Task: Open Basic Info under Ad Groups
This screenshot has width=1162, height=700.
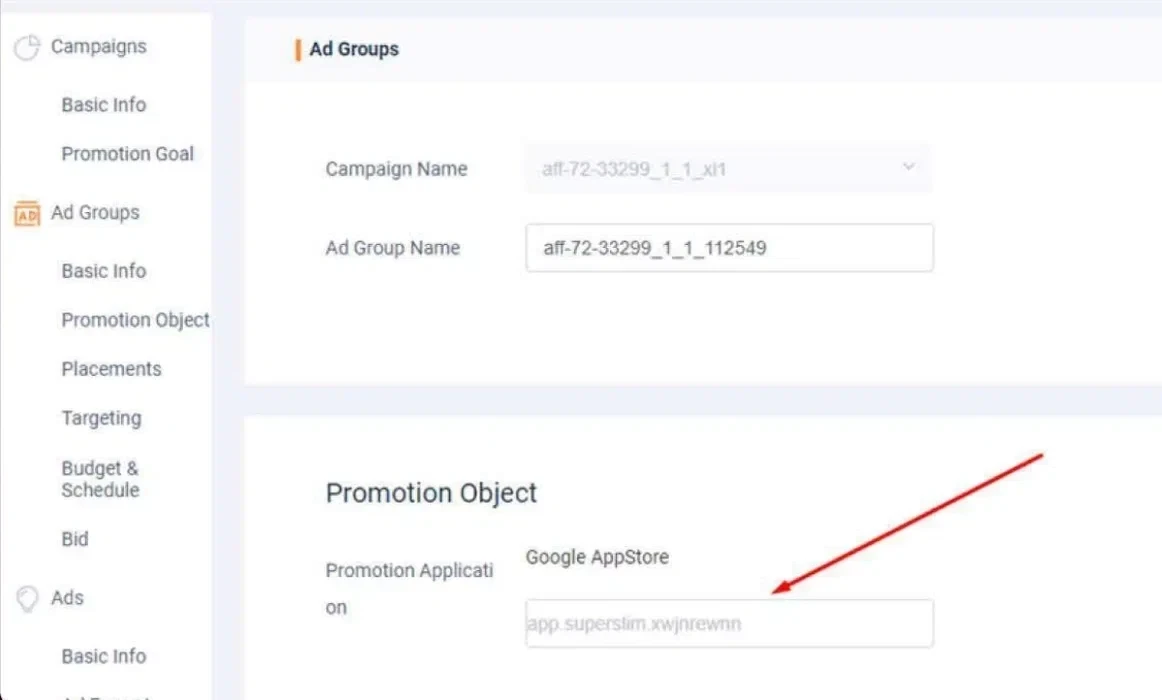Action: [104, 270]
